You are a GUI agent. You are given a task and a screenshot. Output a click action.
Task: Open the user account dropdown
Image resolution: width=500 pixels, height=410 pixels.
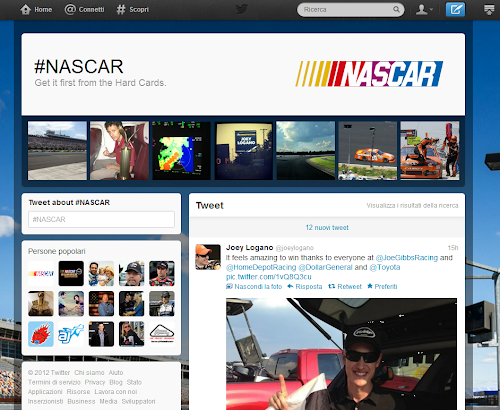(x=424, y=9)
